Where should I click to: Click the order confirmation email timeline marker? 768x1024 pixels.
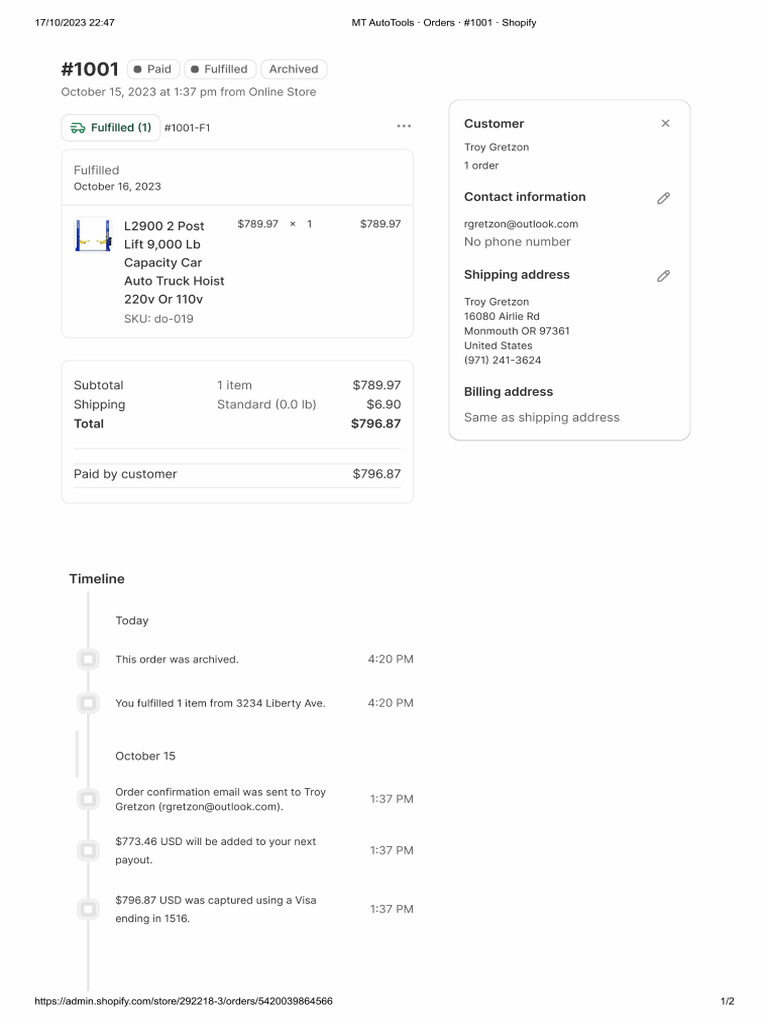click(88, 799)
